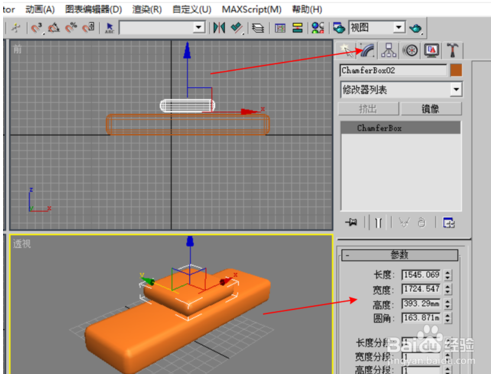Click the 透视 viewport label
The height and width of the screenshot is (374, 491).
(22, 244)
